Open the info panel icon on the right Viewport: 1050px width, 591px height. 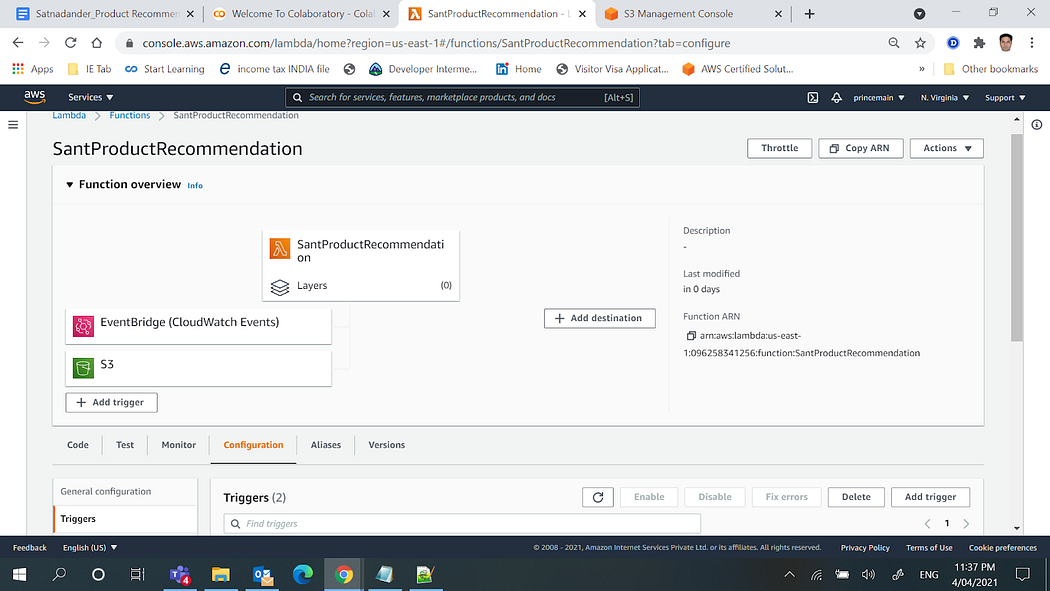[1037, 124]
